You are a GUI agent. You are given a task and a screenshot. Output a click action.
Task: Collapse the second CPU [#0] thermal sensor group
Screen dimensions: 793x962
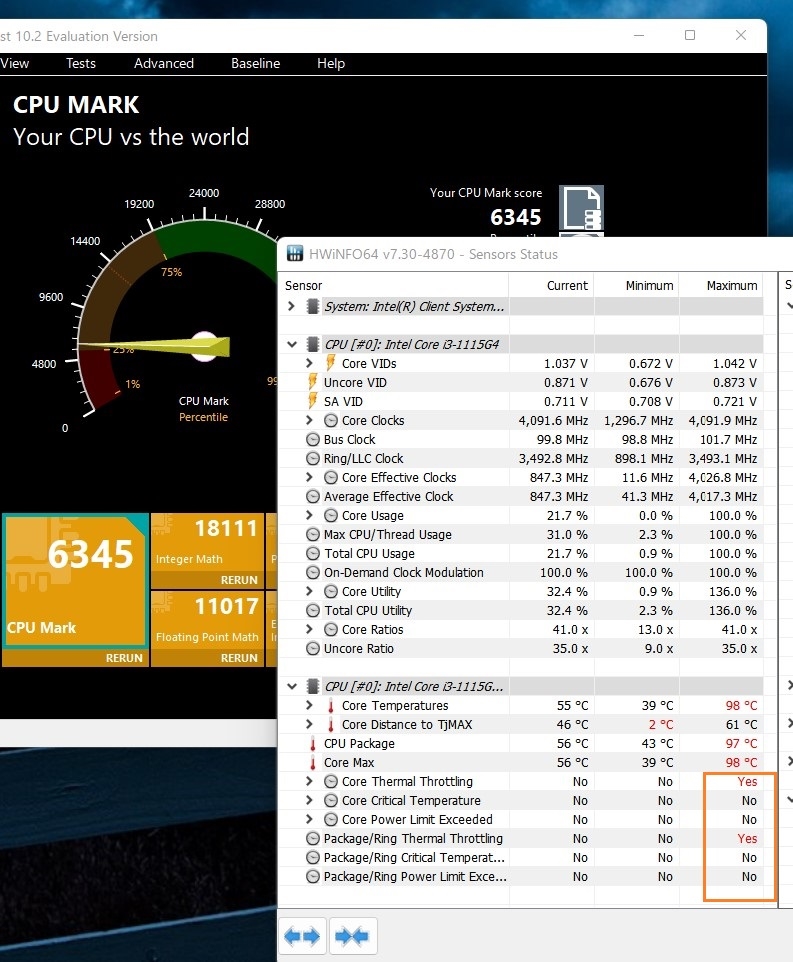point(292,687)
